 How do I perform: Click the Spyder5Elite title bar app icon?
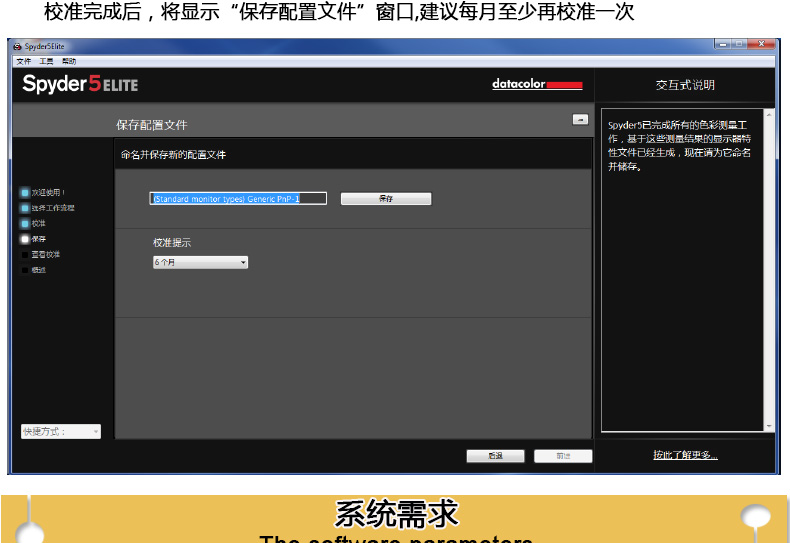coord(18,46)
